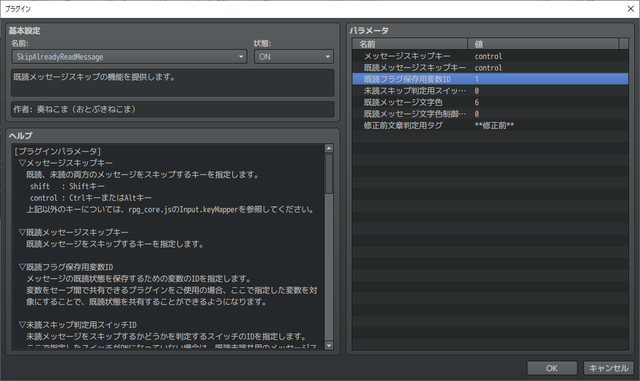Open the plugin name dropdown SkipAlreadyReadMessage

129,57
